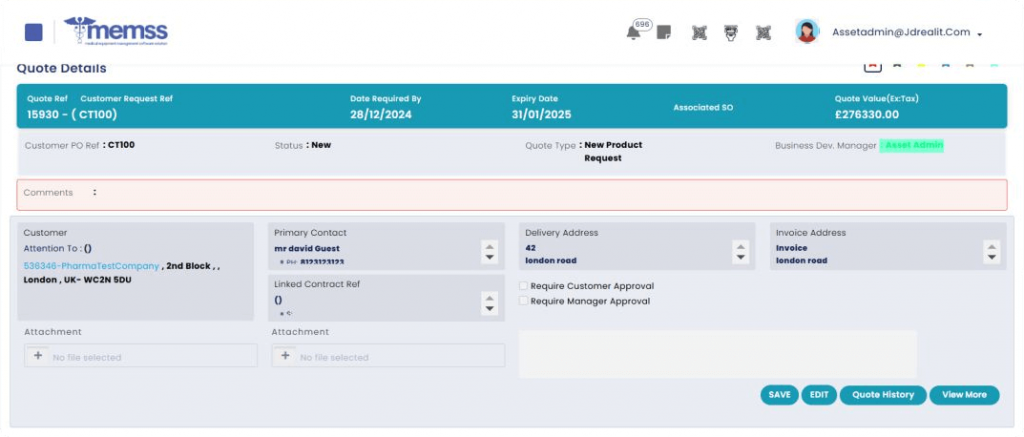1024x437 pixels.
Task: Open the notifications bell showing 696
Action: 633,33
